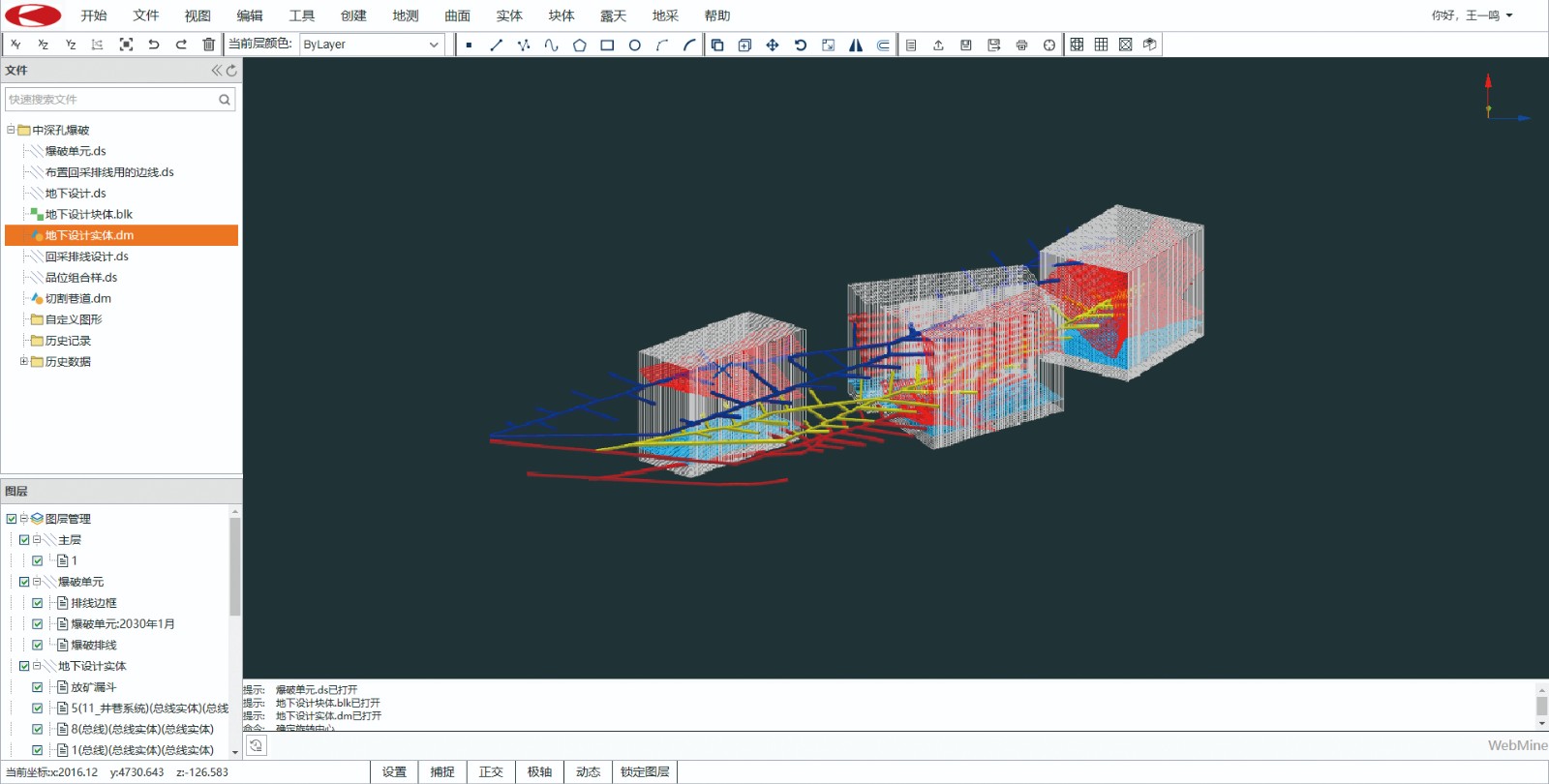The height and width of the screenshot is (784, 1549).
Task: Click the refresh icon in 文件 panel header
Action: 231,71
